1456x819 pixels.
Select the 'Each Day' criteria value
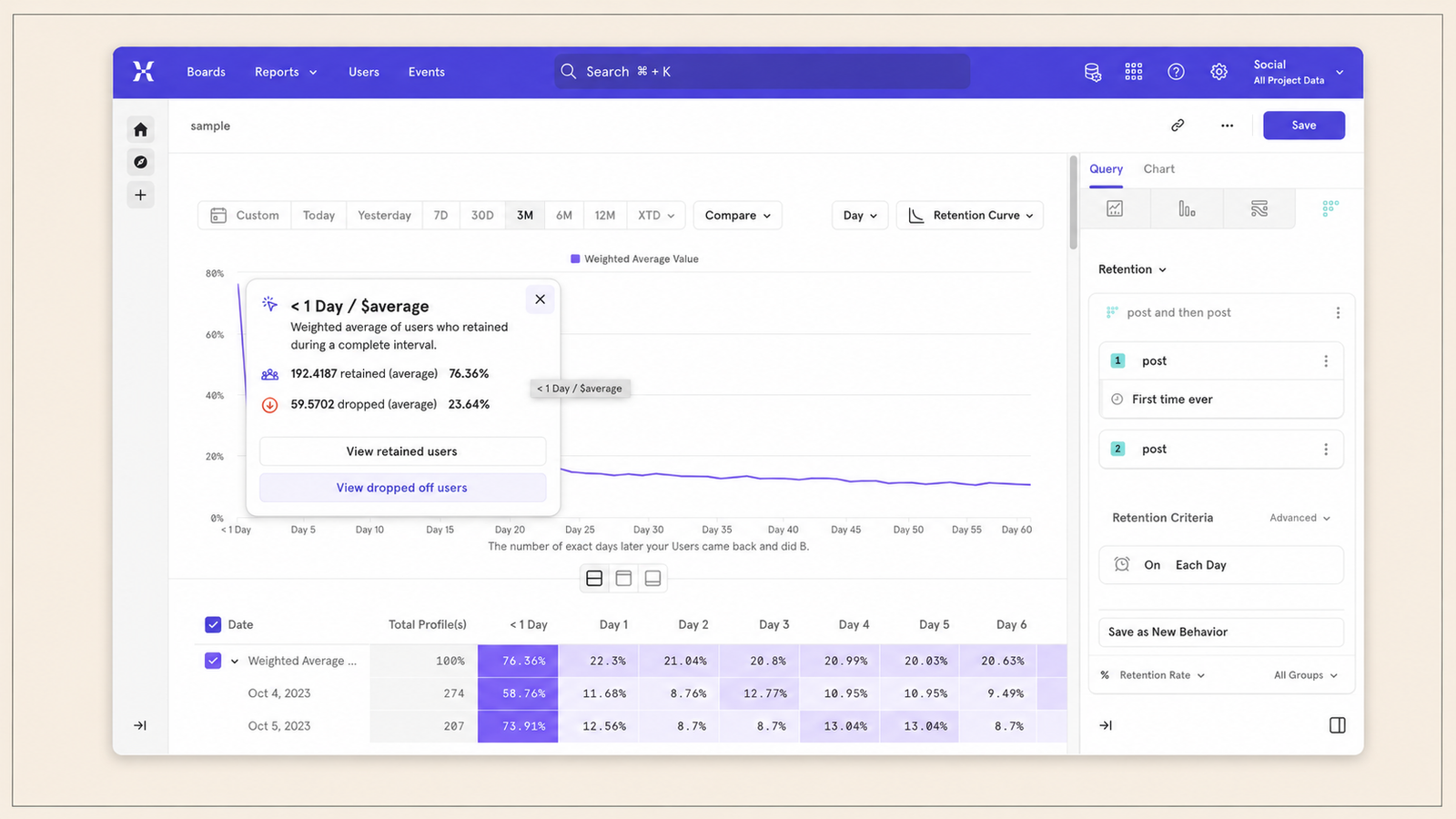click(x=1201, y=565)
